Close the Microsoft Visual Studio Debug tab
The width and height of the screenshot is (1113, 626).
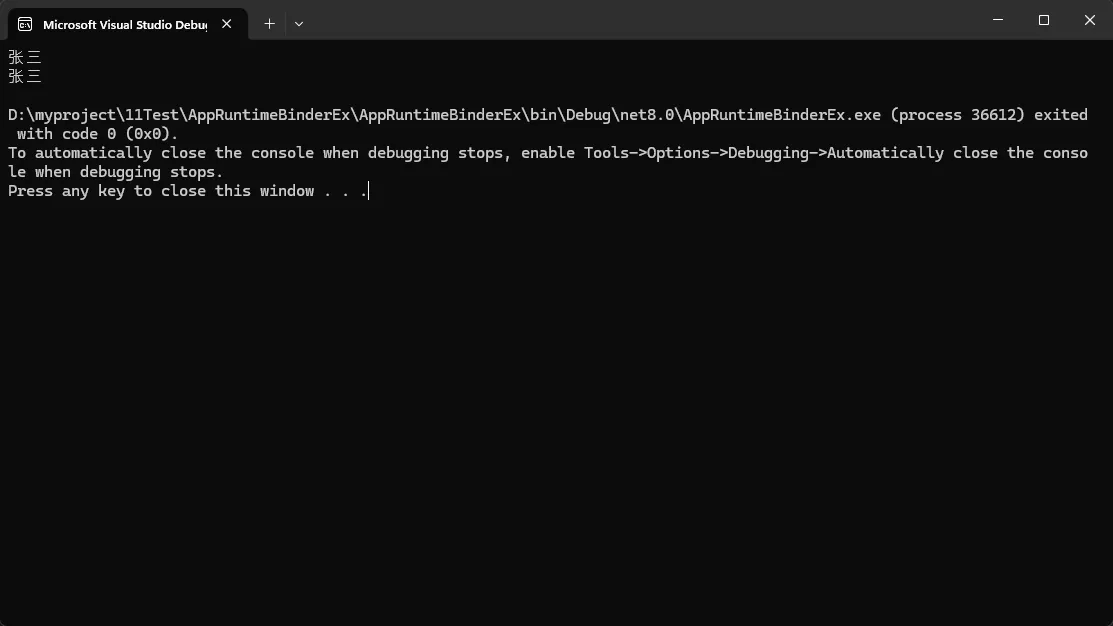[227, 24]
